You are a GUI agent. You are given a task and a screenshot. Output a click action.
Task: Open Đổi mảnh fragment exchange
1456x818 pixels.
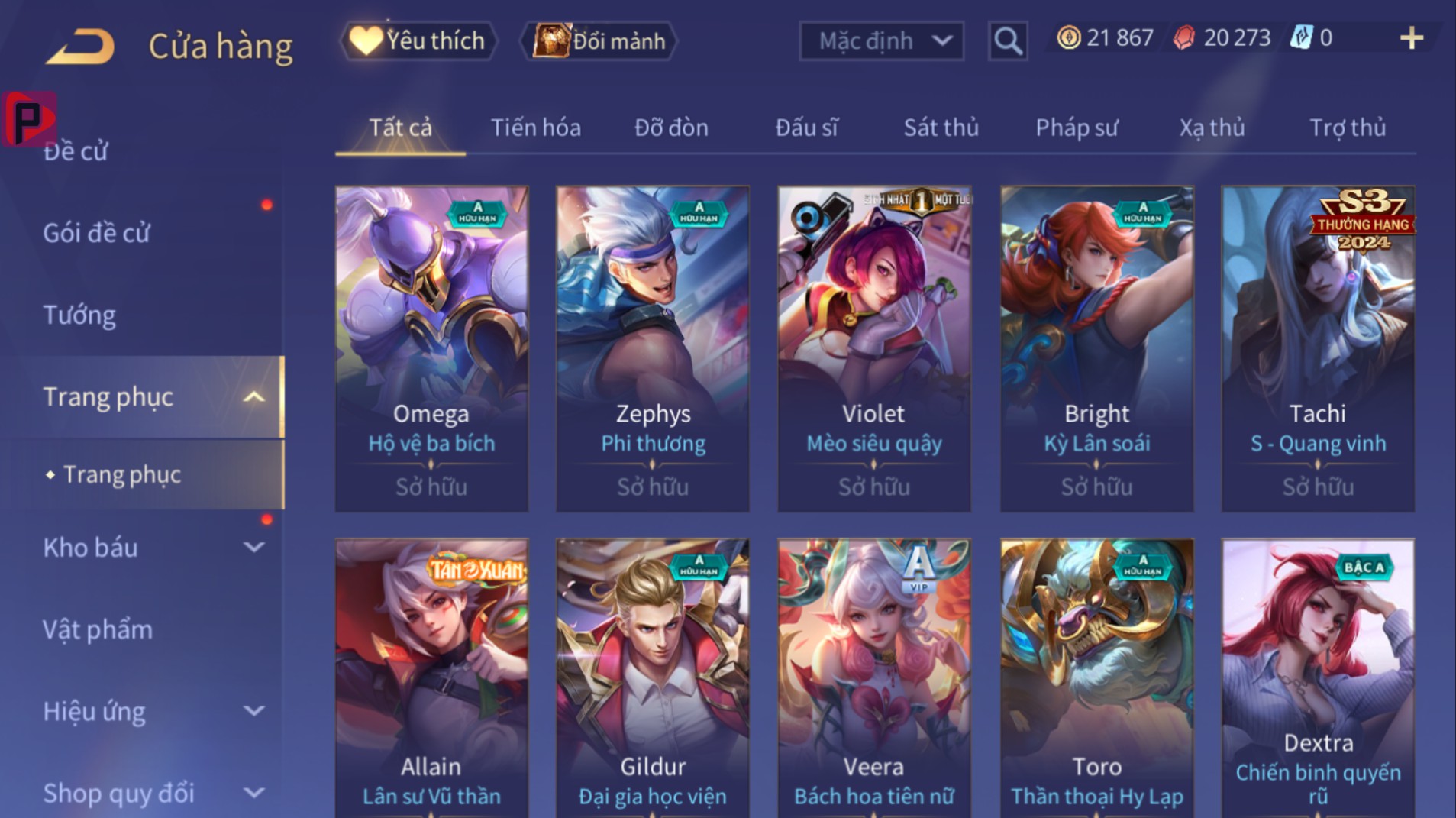point(599,40)
